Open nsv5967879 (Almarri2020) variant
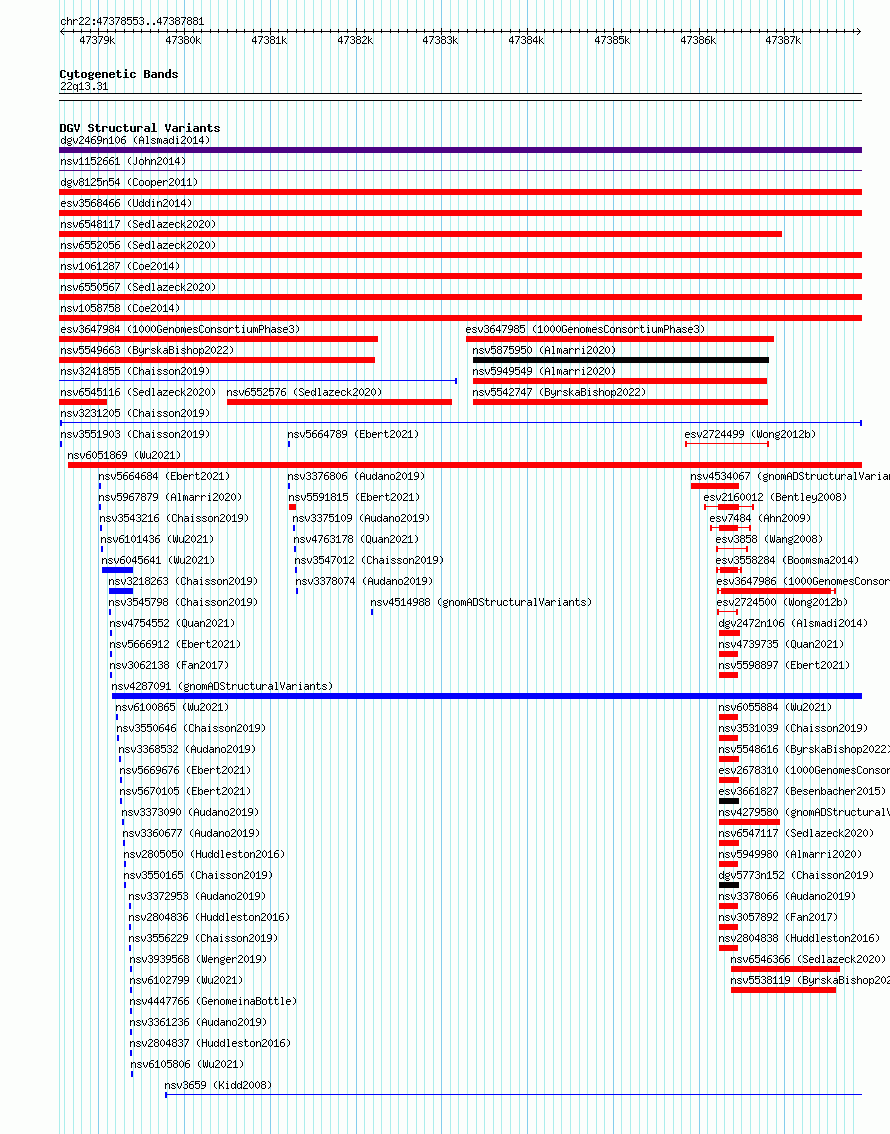Screen dimensions: 890x1134 [171, 497]
